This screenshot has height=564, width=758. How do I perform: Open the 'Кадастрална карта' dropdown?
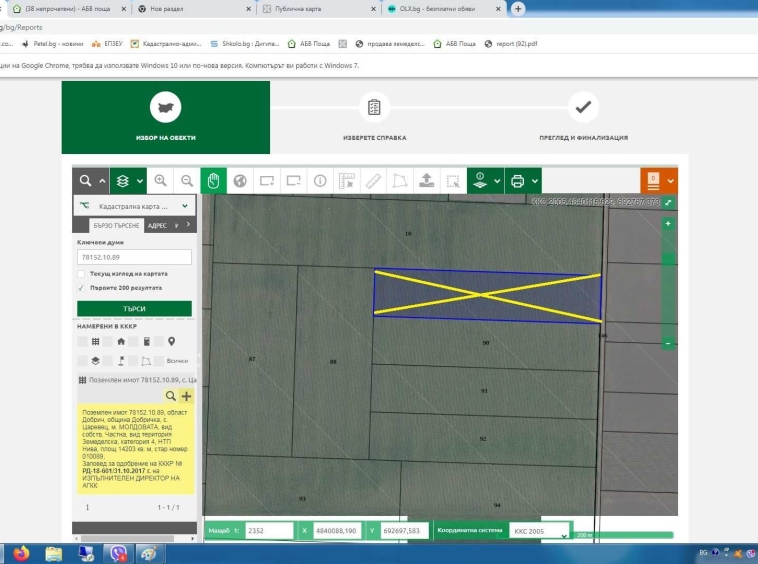coord(184,206)
